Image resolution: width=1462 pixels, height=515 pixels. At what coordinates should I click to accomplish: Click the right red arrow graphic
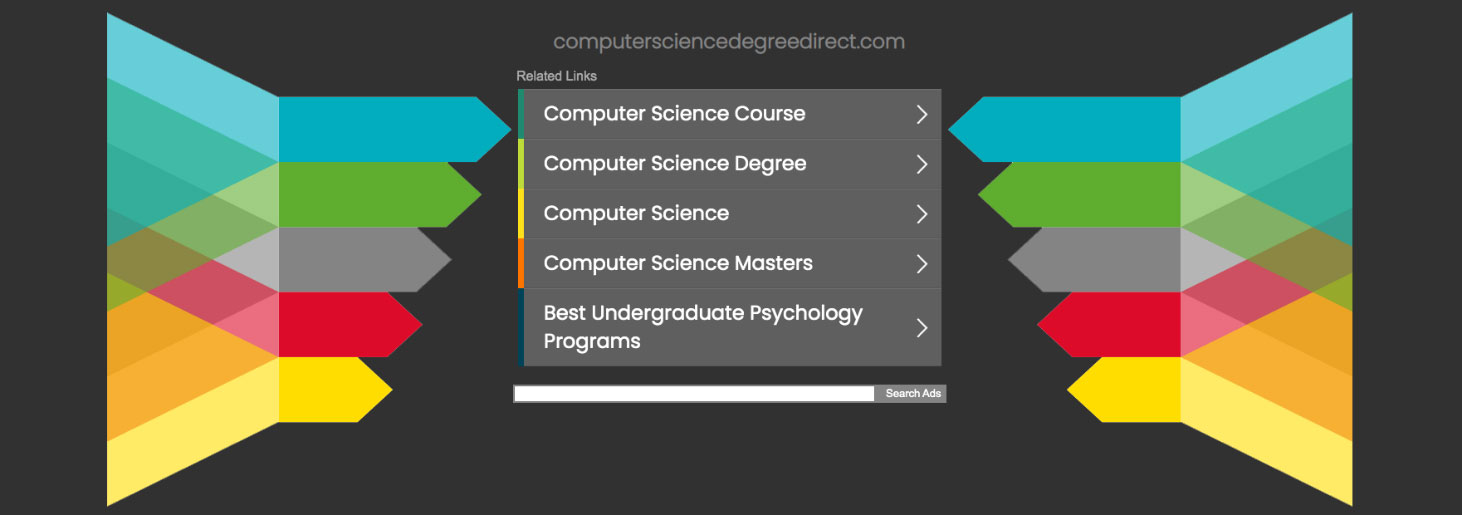coord(1110,324)
